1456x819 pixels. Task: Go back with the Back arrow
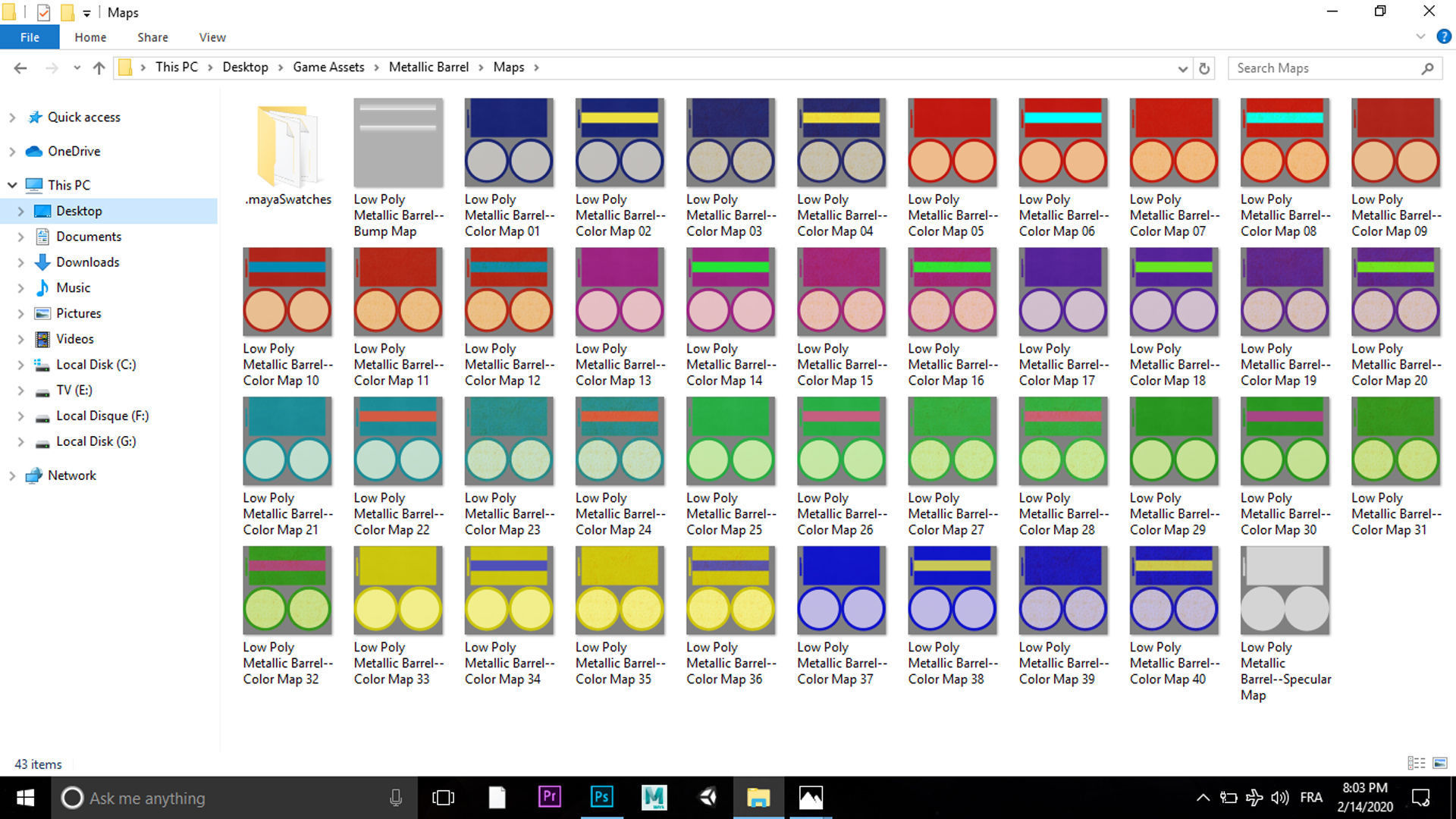click(x=20, y=68)
